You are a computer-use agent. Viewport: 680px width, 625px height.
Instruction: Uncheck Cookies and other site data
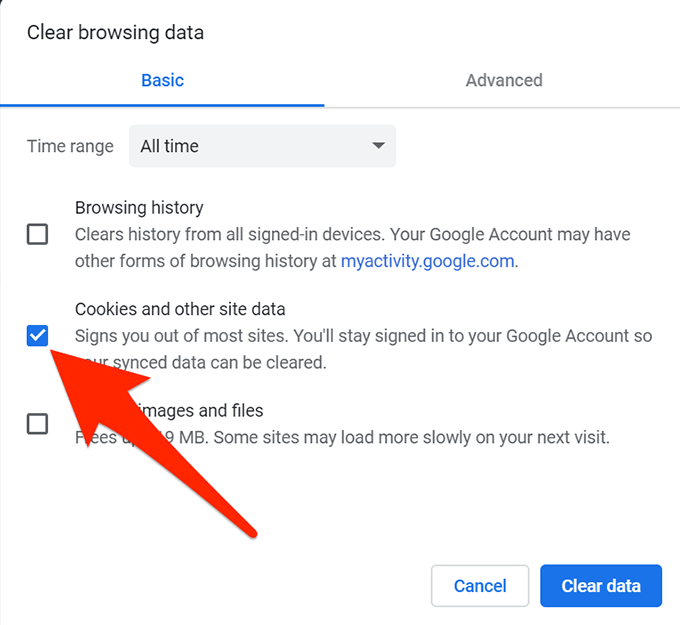[37, 336]
